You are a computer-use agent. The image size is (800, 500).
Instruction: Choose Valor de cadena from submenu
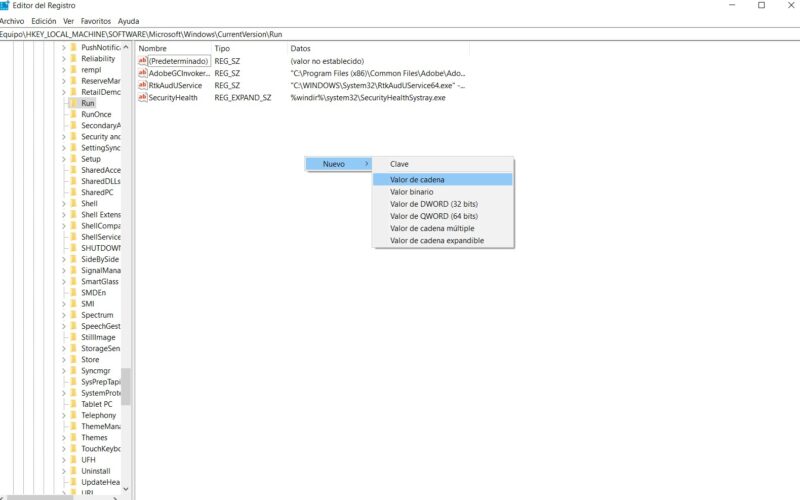[x=442, y=180]
